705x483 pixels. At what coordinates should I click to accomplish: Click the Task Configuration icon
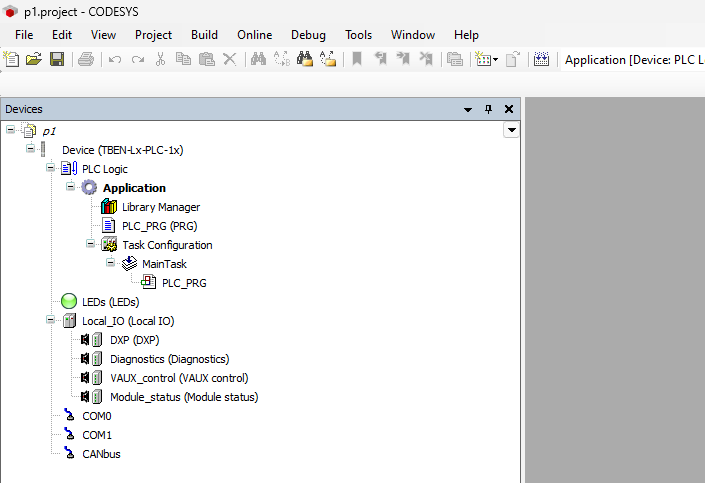pos(109,245)
